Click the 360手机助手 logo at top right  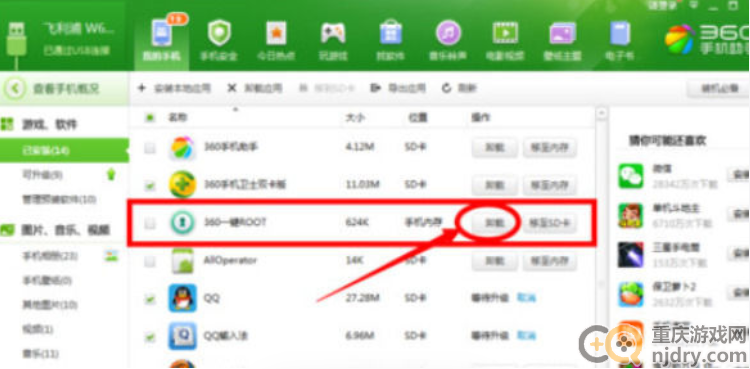coord(707,41)
